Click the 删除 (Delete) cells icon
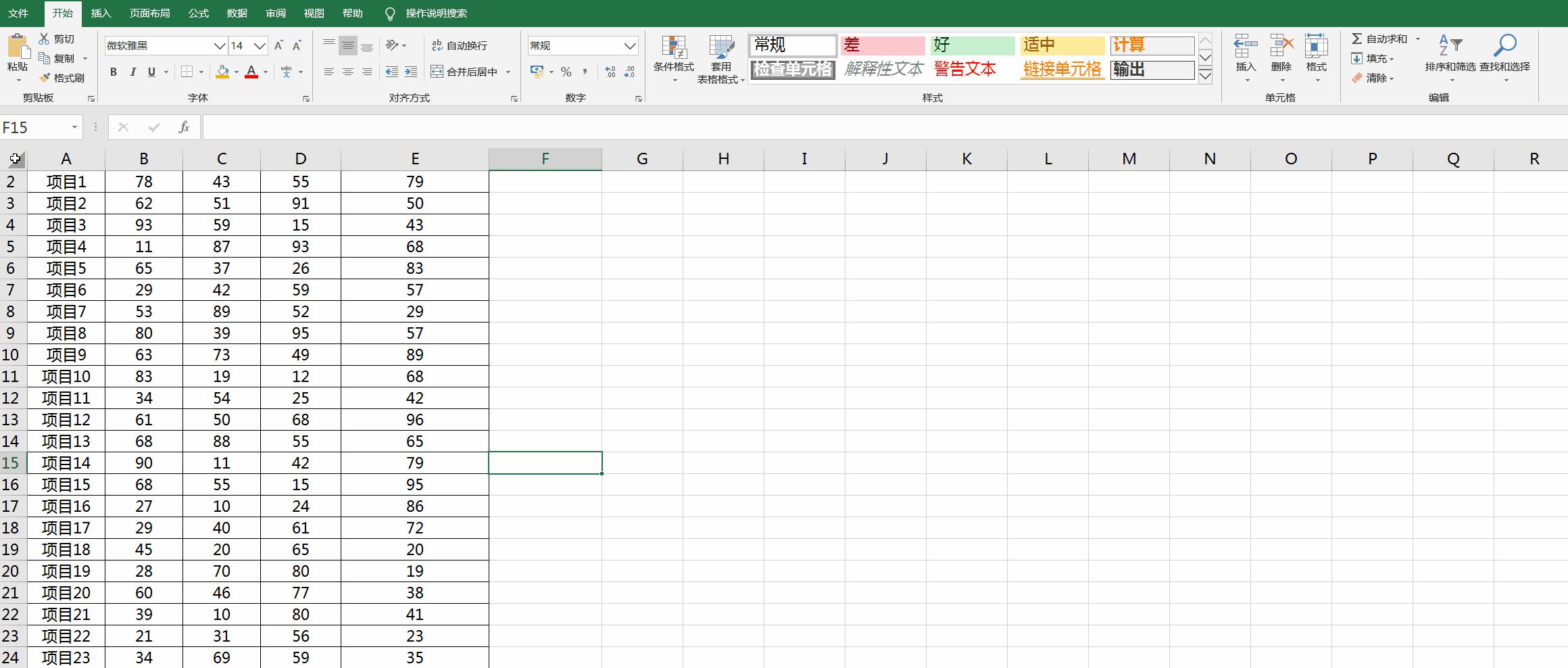The width and height of the screenshot is (1568, 668). coord(1281,54)
